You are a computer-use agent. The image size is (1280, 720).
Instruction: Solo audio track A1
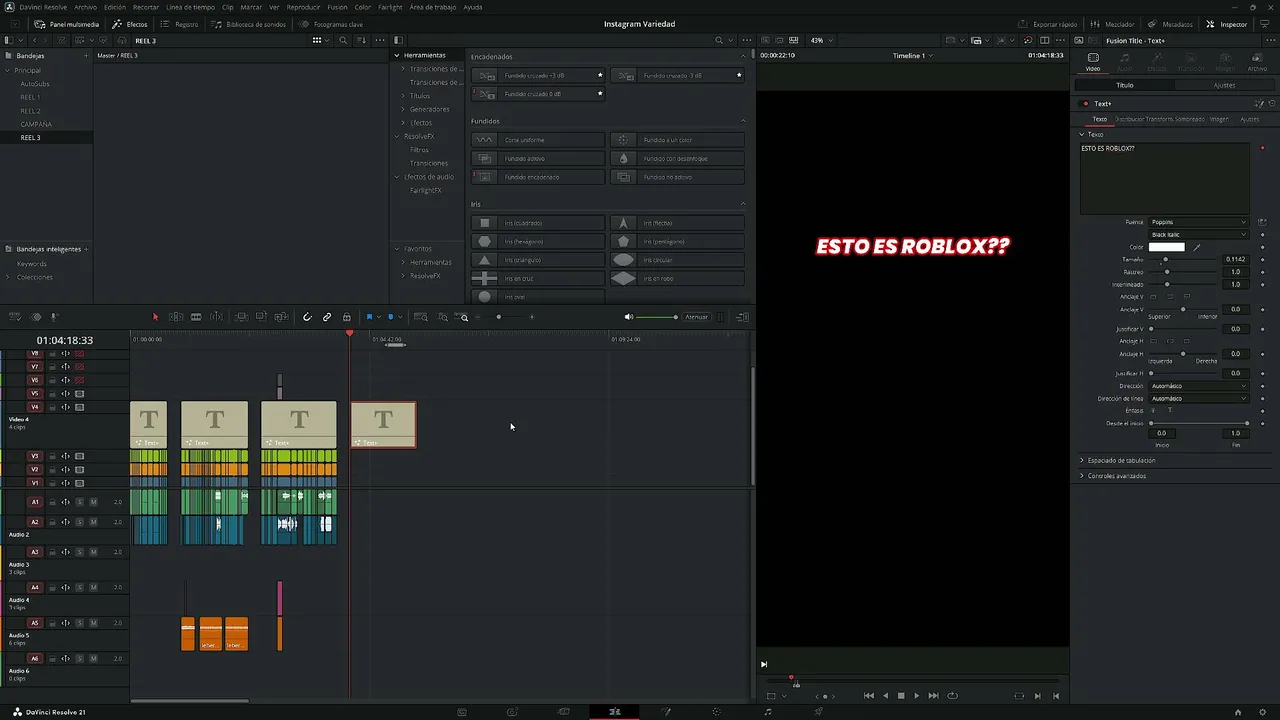tap(80, 502)
